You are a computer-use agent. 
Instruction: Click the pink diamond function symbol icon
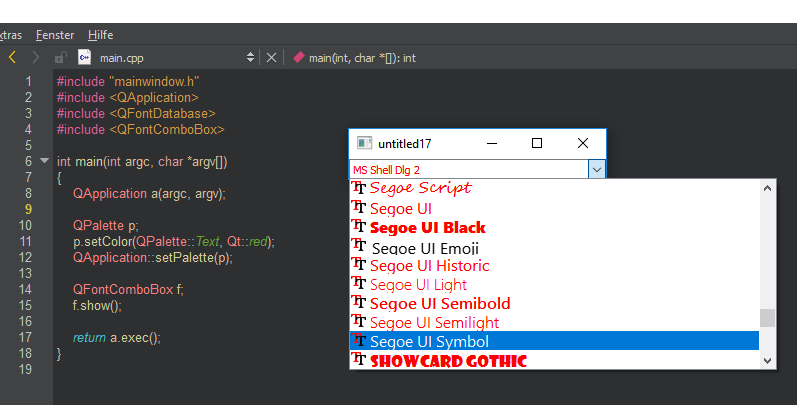pos(298,58)
